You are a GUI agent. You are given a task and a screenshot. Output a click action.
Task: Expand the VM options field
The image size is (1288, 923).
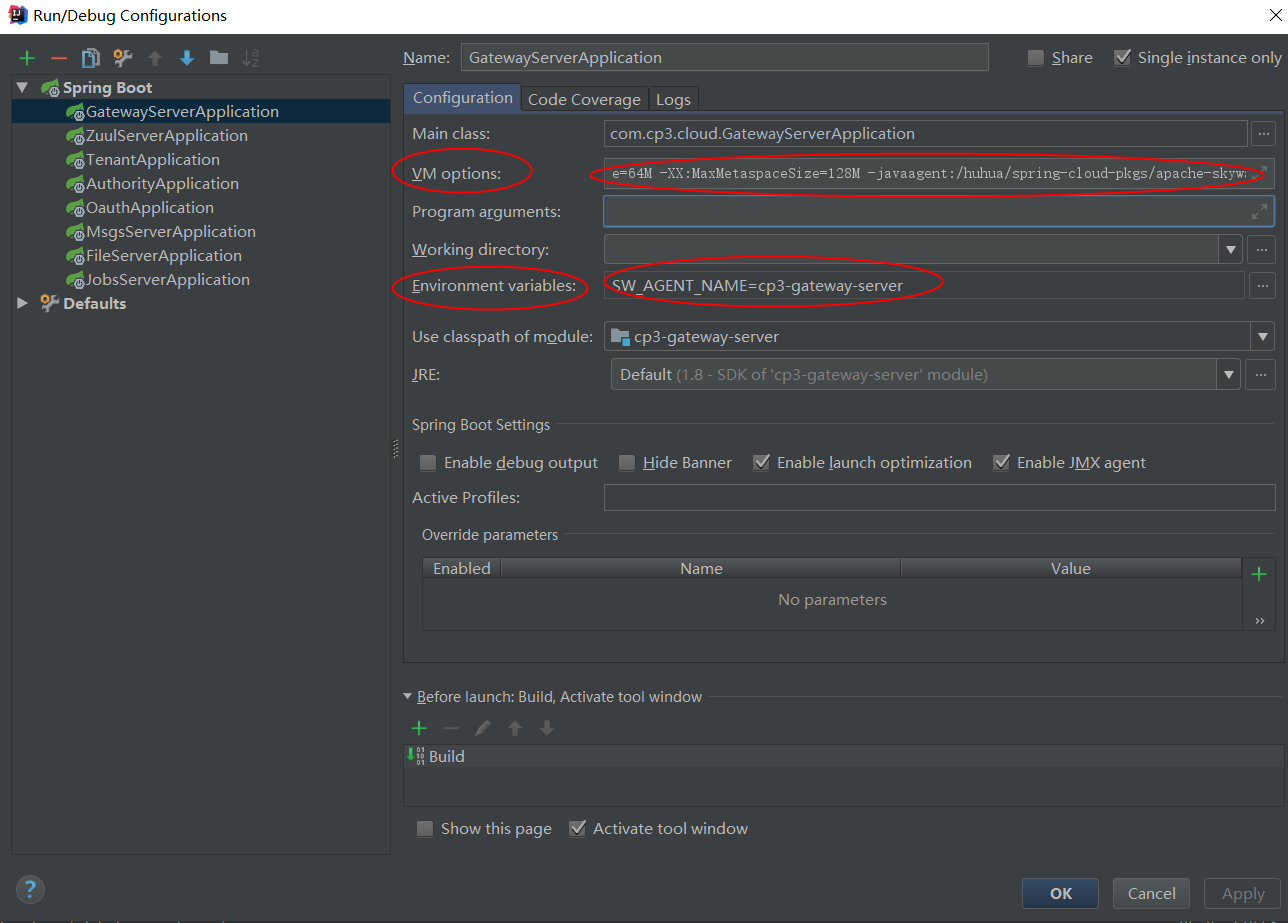click(1260, 173)
